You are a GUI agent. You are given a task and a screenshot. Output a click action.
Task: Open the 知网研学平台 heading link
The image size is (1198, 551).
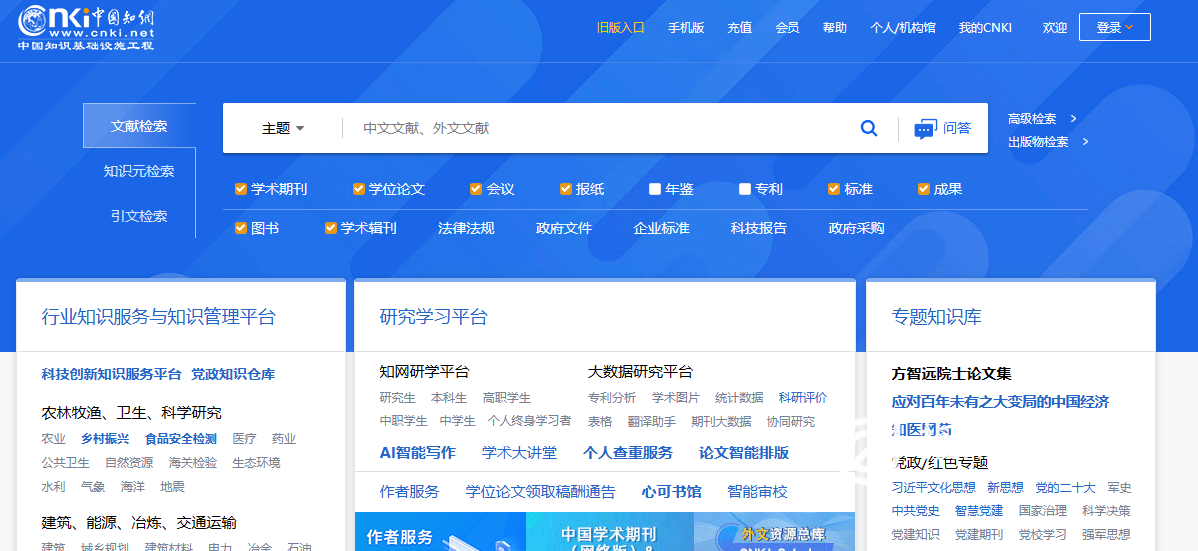(425, 372)
